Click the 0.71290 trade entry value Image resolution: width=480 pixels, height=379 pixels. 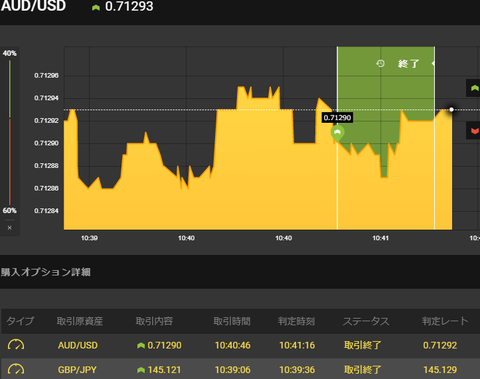coord(164,345)
